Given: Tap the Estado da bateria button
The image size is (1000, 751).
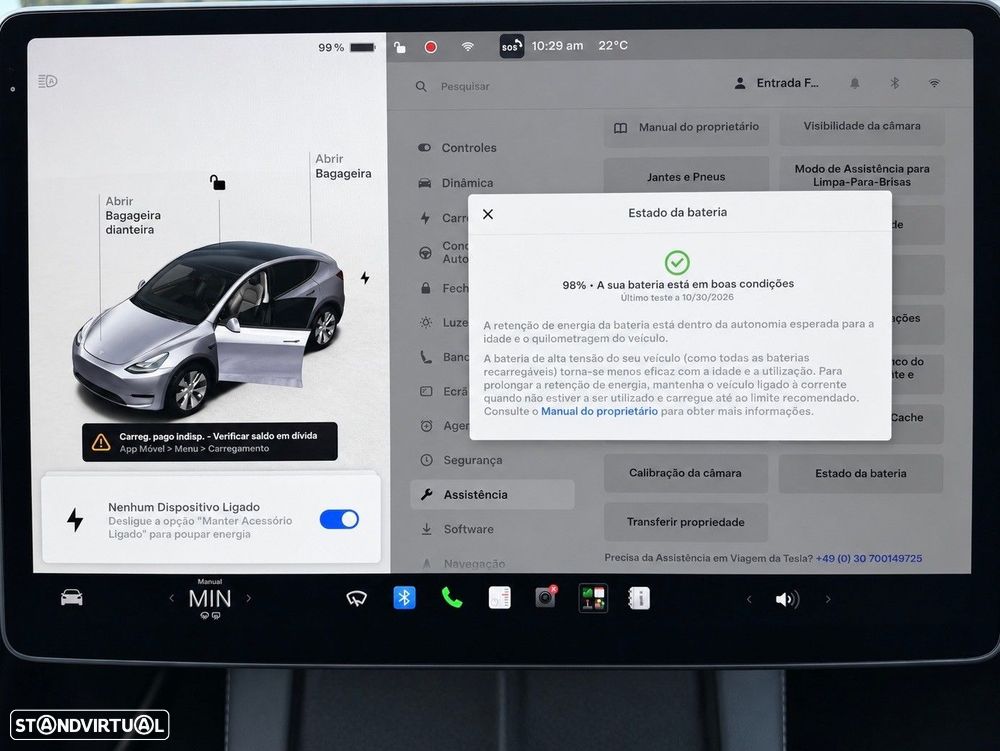Looking at the screenshot, I should tap(860, 474).
